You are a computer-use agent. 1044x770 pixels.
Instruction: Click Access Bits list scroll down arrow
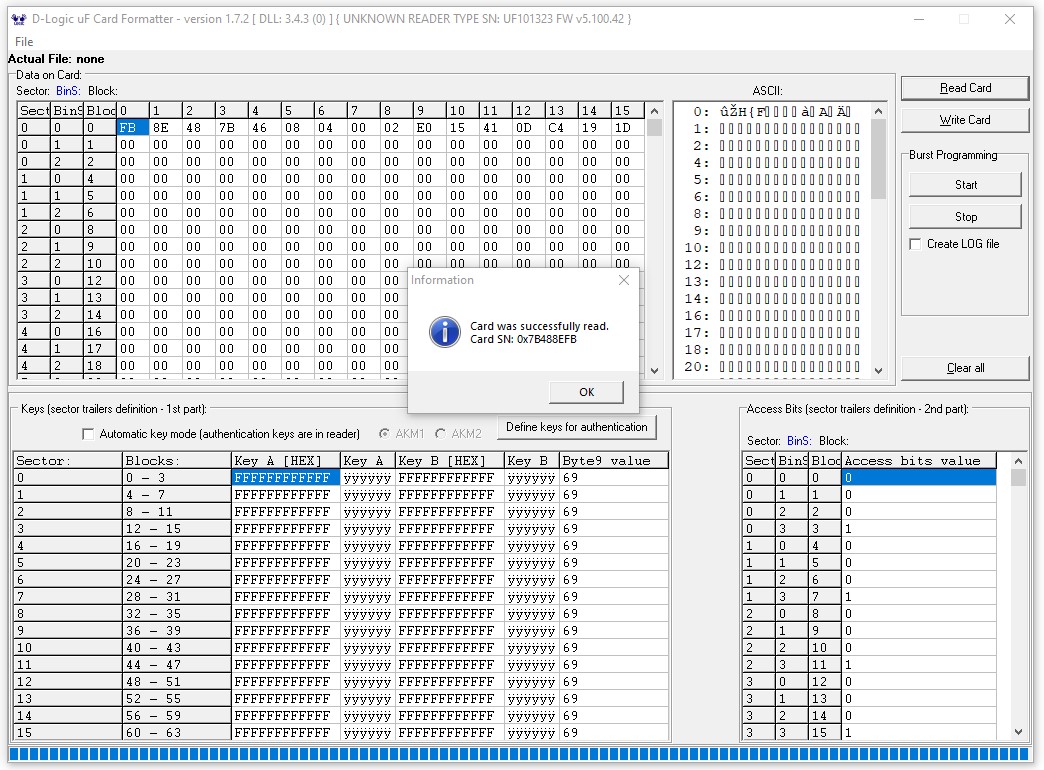1017,731
